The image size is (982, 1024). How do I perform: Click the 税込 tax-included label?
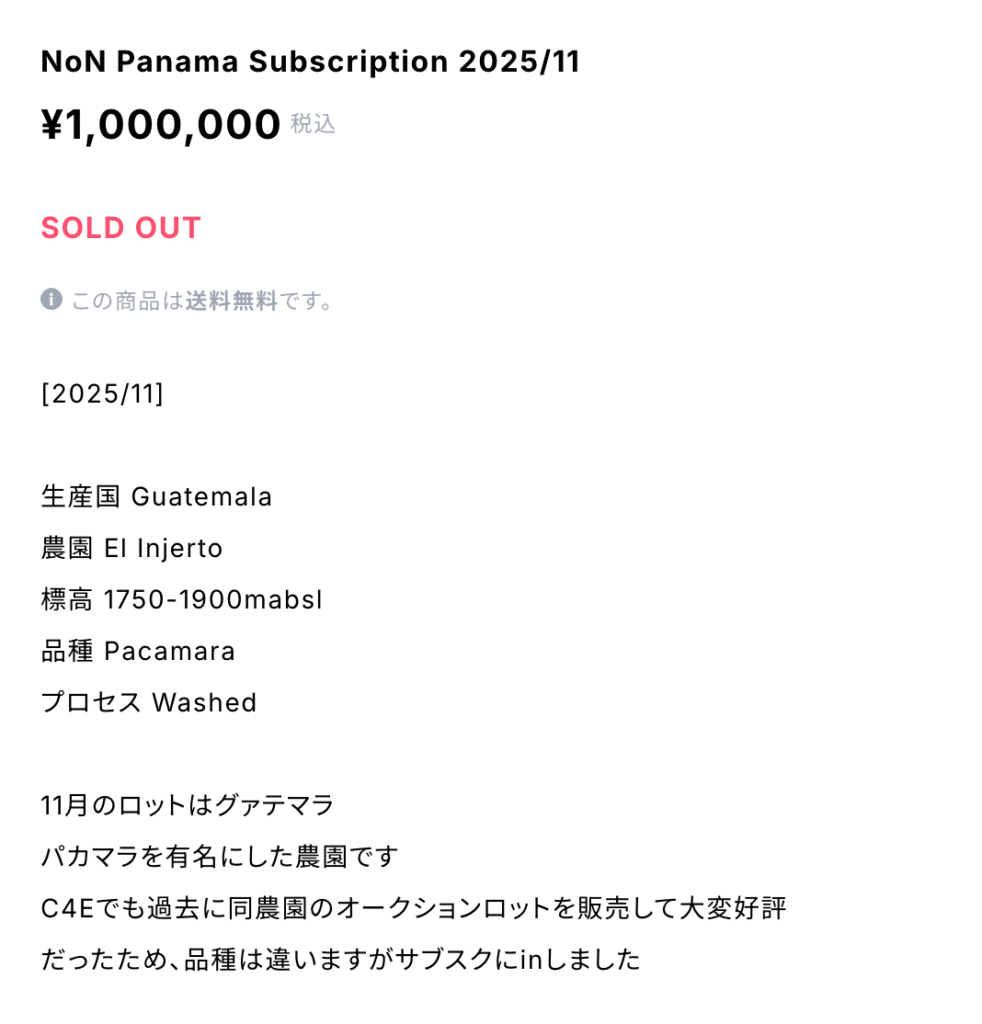[x=313, y=124]
